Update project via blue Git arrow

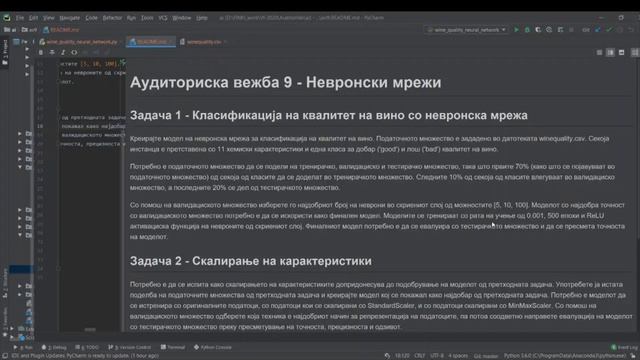(598, 30)
